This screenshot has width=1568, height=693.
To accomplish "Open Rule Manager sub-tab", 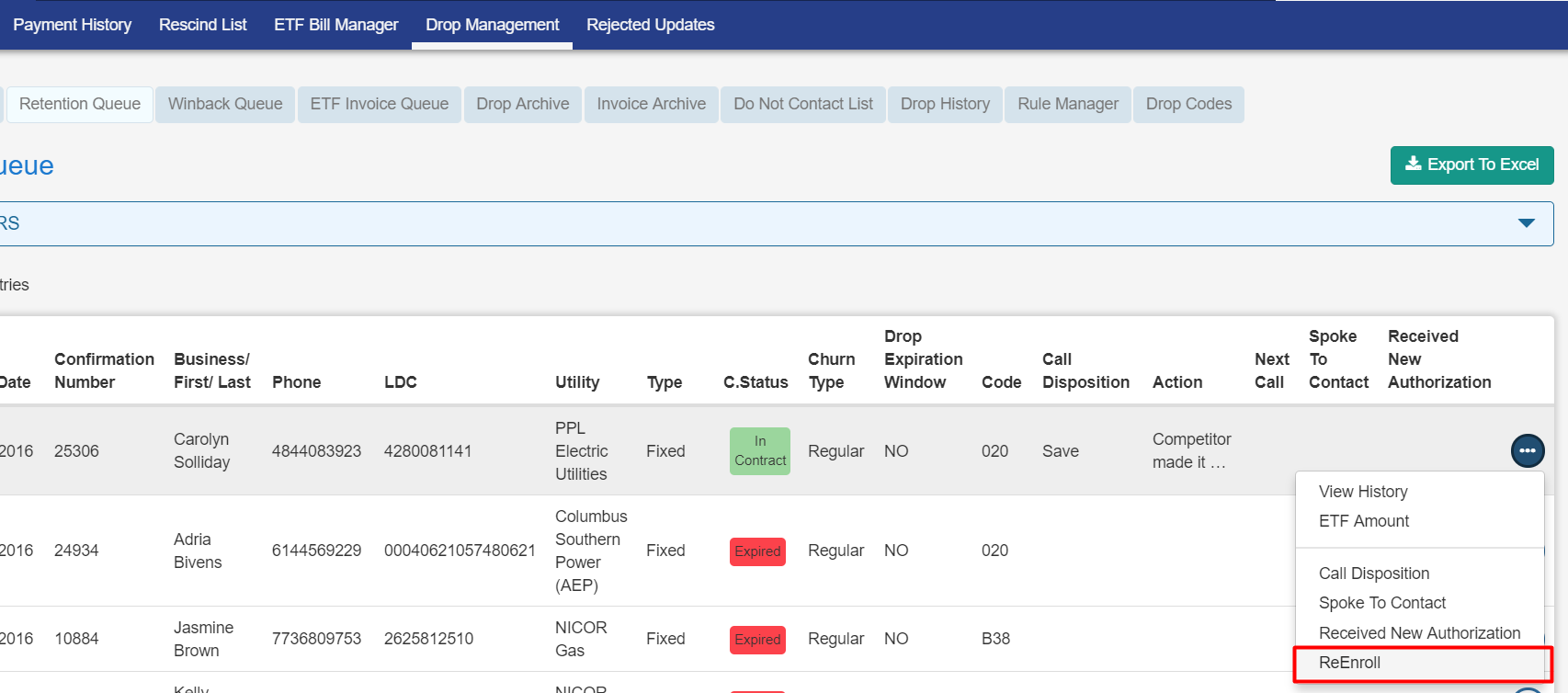I will [1068, 104].
